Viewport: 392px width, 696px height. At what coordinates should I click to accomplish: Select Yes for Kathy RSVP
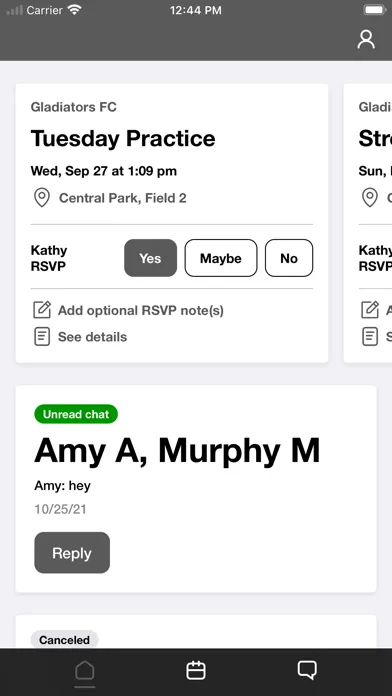point(150,258)
